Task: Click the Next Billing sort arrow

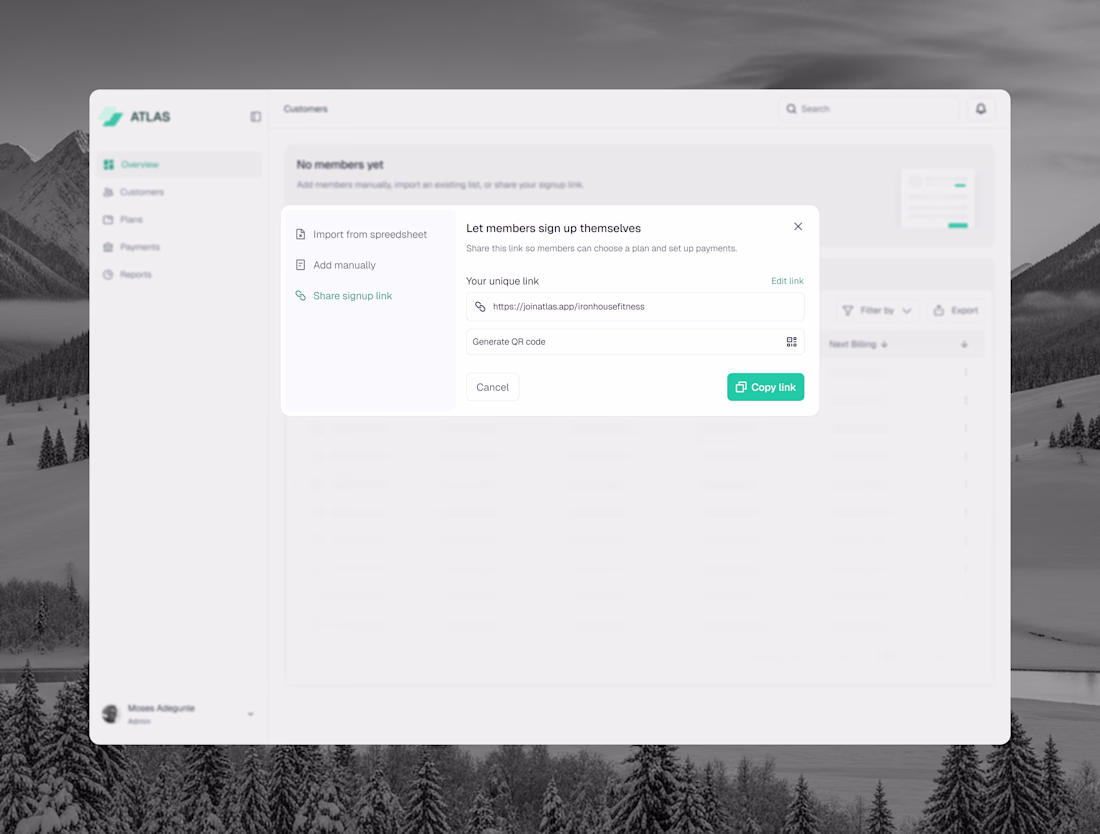Action: 885,344
